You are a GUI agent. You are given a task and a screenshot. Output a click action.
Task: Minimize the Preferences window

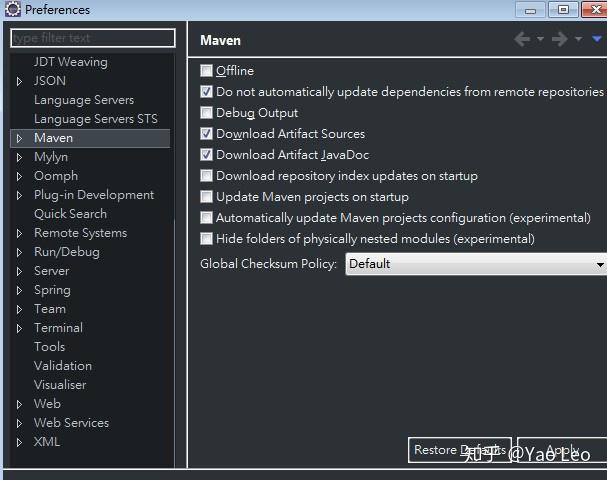click(x=530, y=10)
